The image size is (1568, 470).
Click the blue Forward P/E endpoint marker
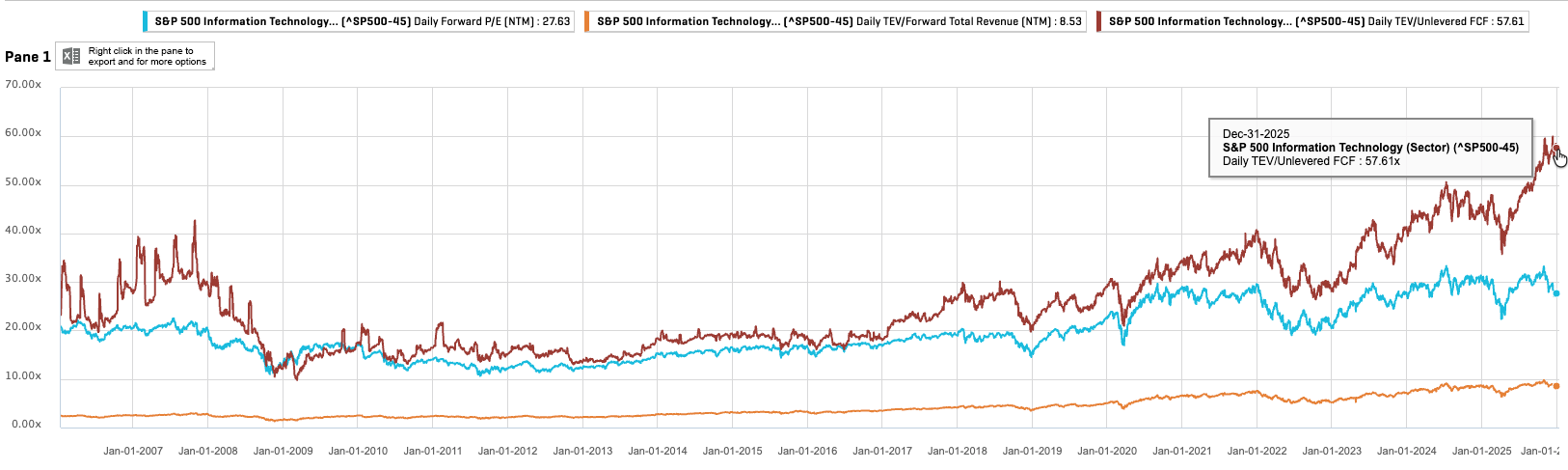coord(1556,293)
